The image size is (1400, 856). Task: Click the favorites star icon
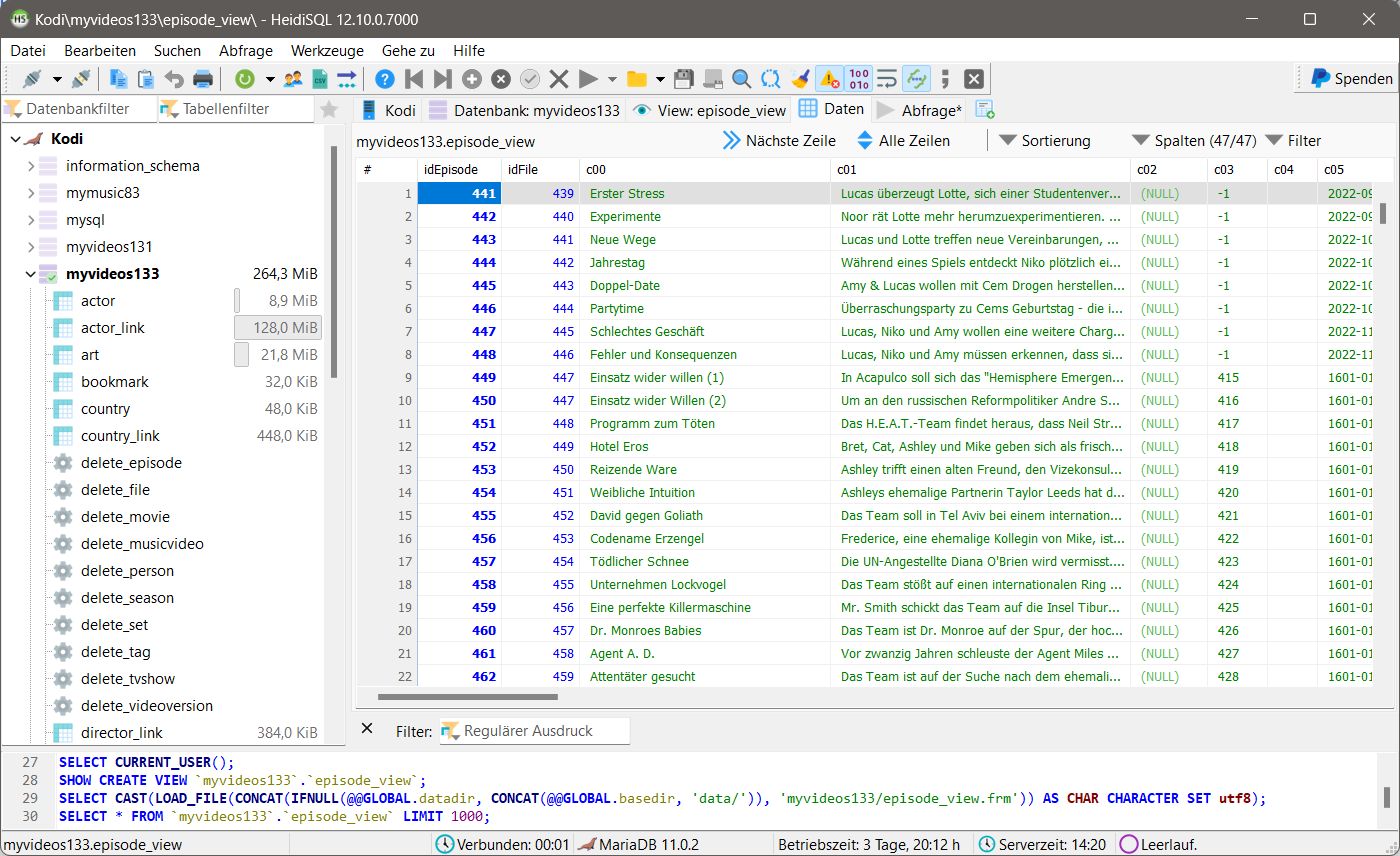coord(329,109)
